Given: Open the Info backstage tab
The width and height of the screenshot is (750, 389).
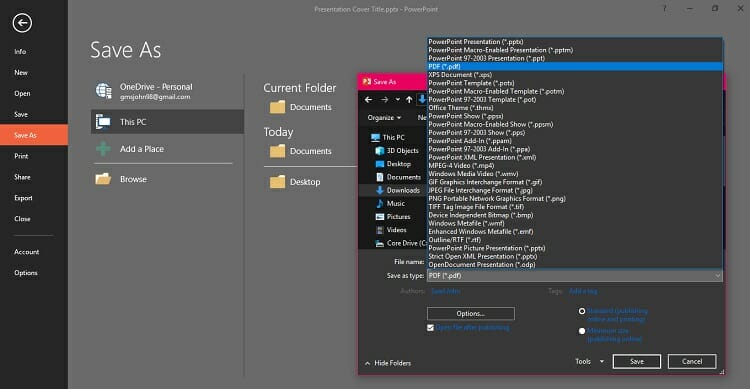Looking at the screenshot, I should (x=20, y=52).
